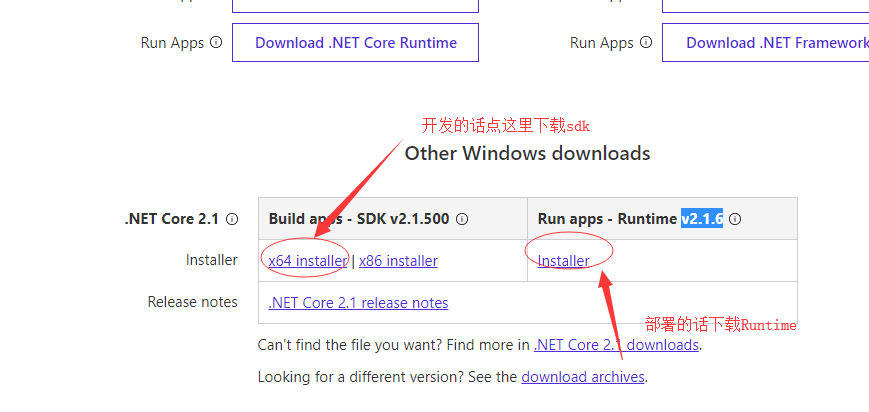The width and height of the screenshot is (869, 412).
Task: Click info icon next to .NET Core 2.1
Action: 232,219
